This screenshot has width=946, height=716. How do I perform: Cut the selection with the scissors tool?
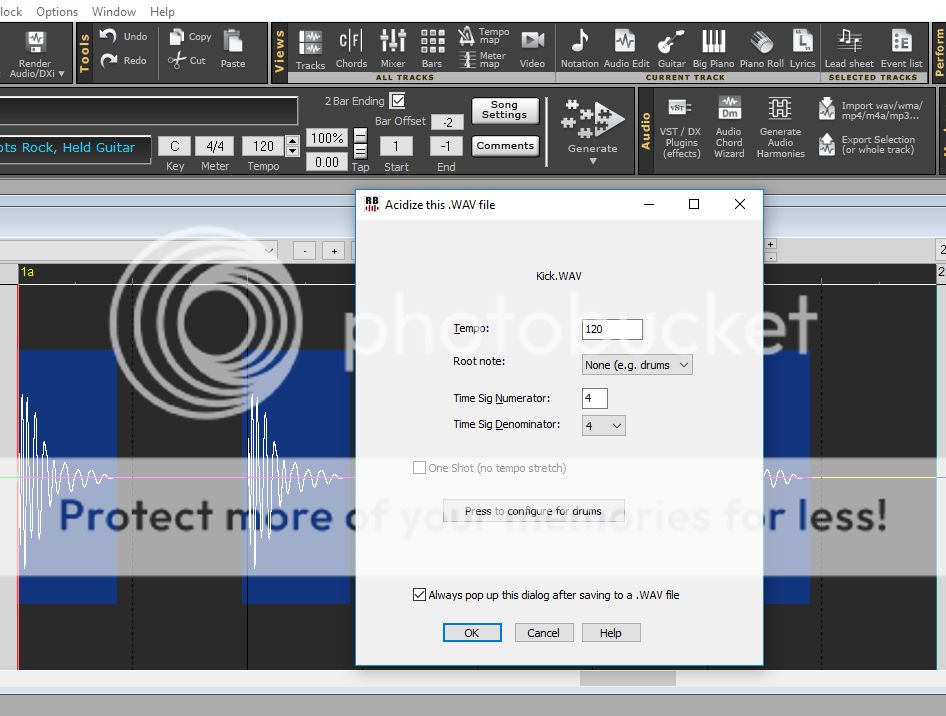pyautogui.click(x=187, y=60)
